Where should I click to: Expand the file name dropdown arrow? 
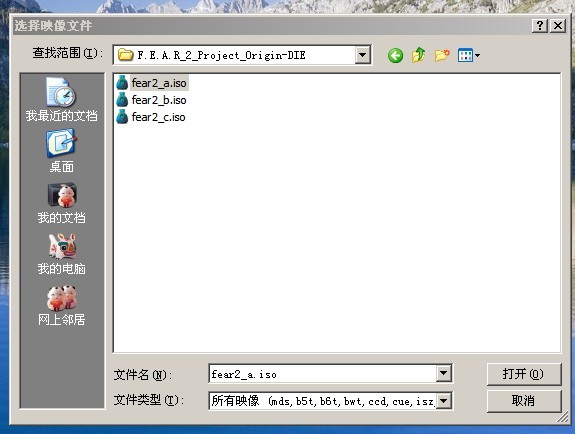[443, 373]
